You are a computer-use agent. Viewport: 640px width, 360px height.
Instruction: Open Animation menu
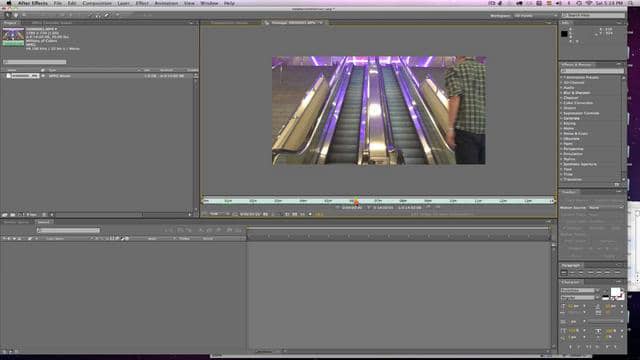click(166, 3)
